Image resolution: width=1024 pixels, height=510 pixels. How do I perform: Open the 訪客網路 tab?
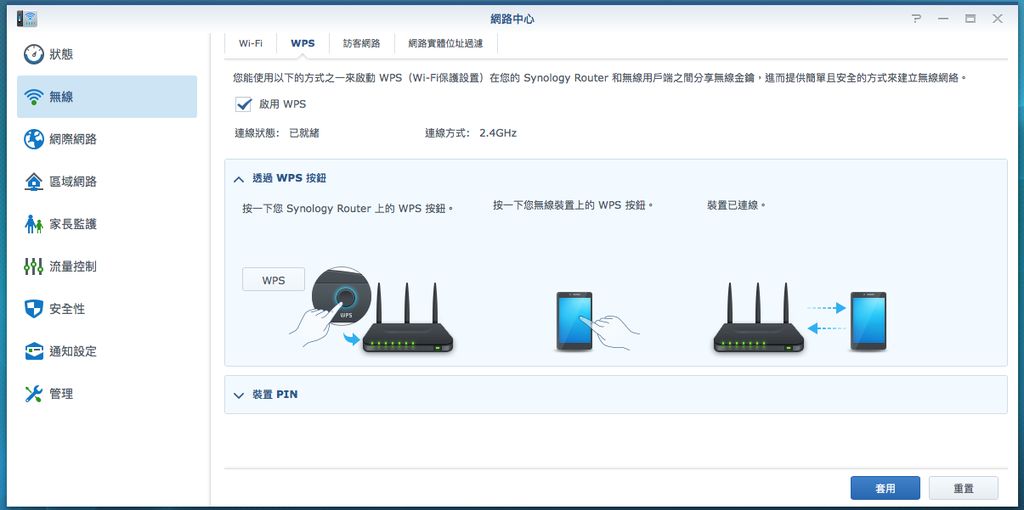(361, 43)
